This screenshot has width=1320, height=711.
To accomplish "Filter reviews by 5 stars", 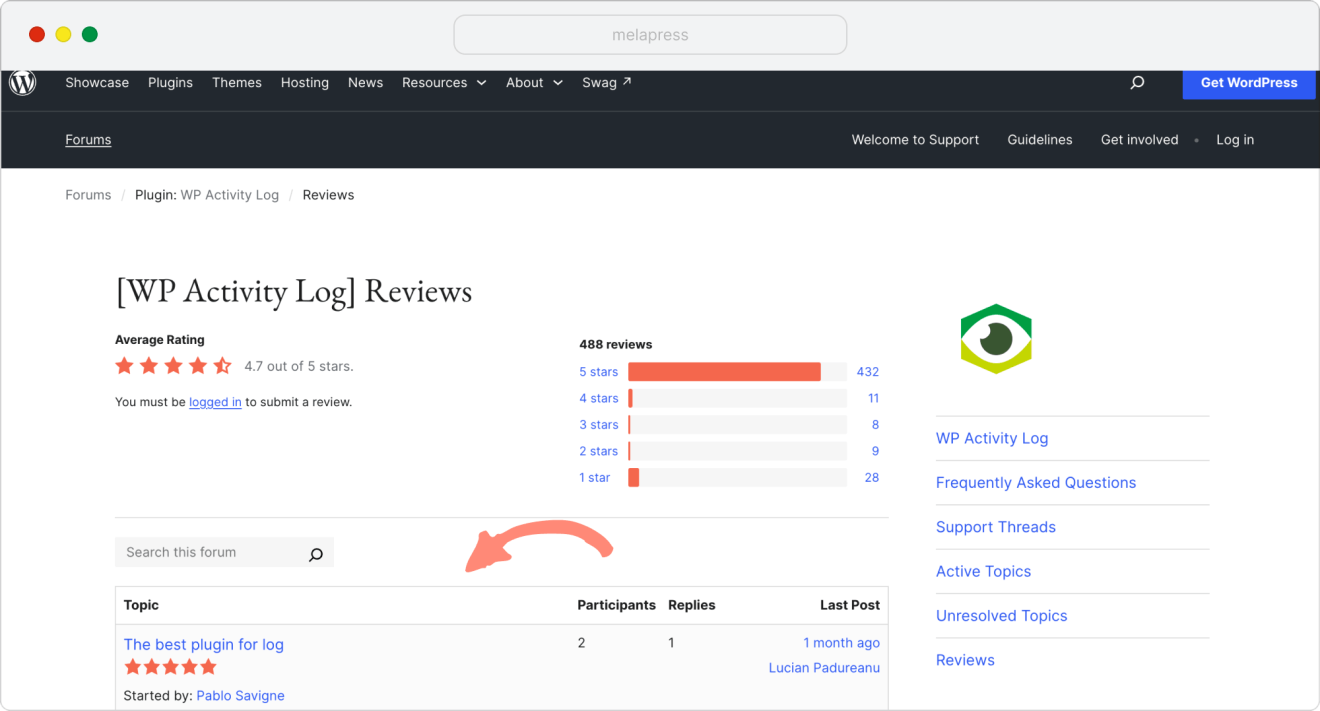I will tap(598, 372).
